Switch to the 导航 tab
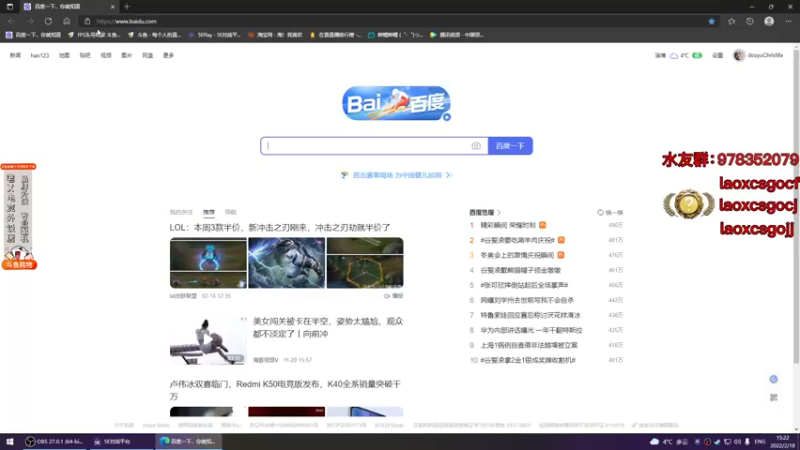800x450 pixels. [231, 212]
